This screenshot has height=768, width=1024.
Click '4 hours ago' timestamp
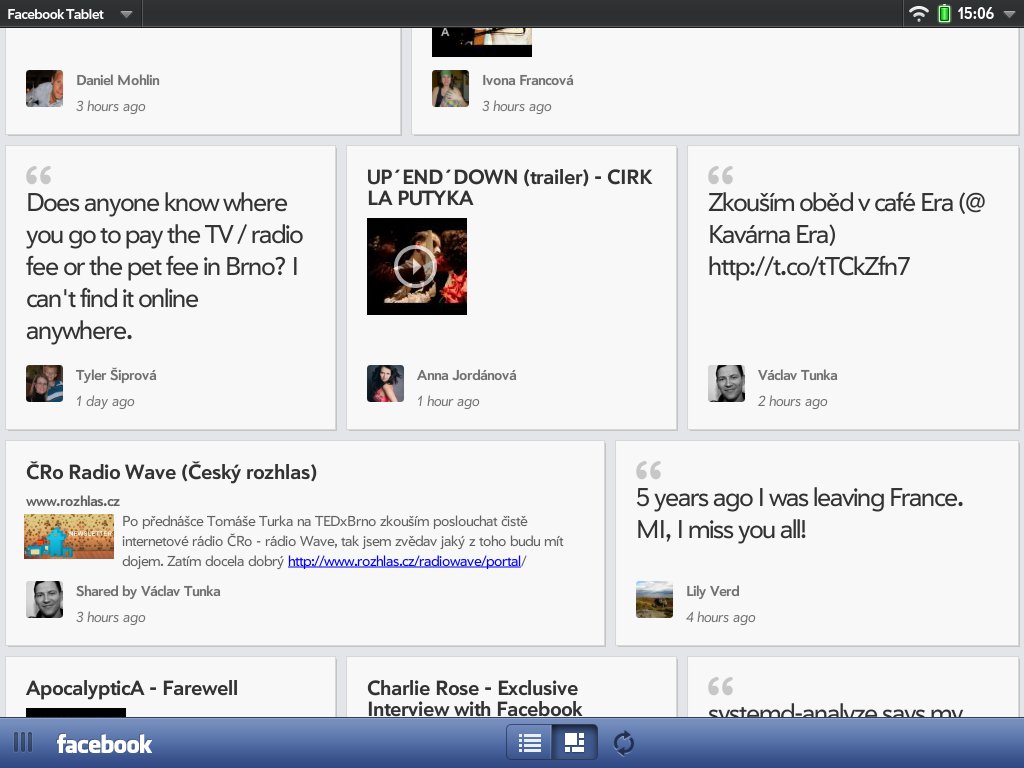tap(720, 617)
